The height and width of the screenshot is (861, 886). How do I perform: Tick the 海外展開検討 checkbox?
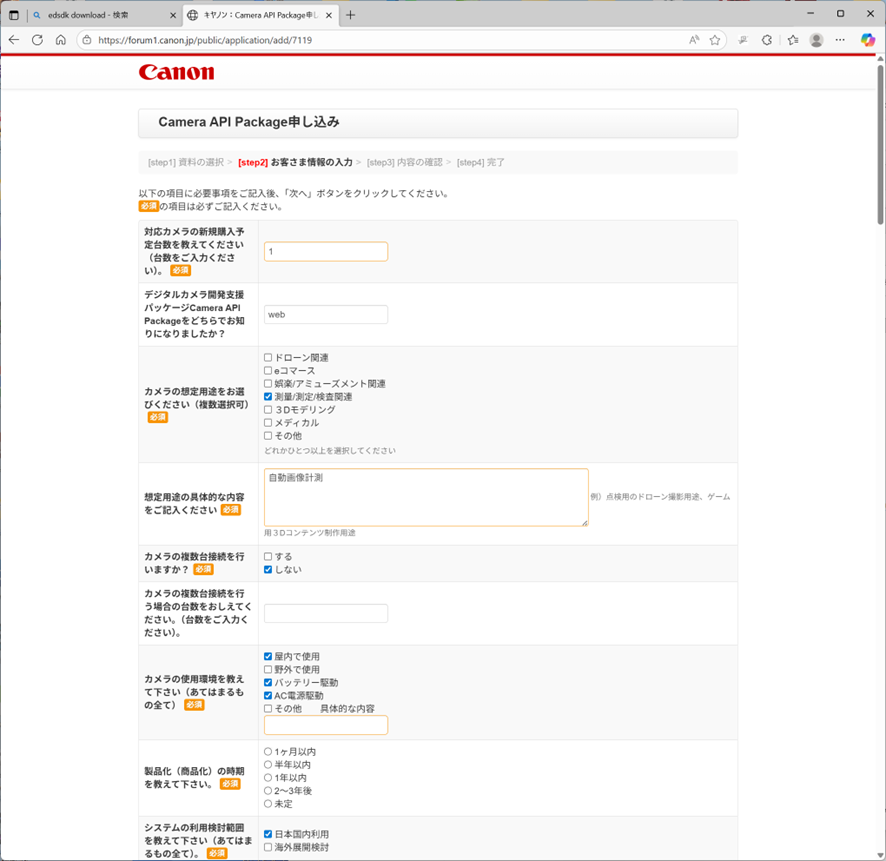[x=268, y=847]
